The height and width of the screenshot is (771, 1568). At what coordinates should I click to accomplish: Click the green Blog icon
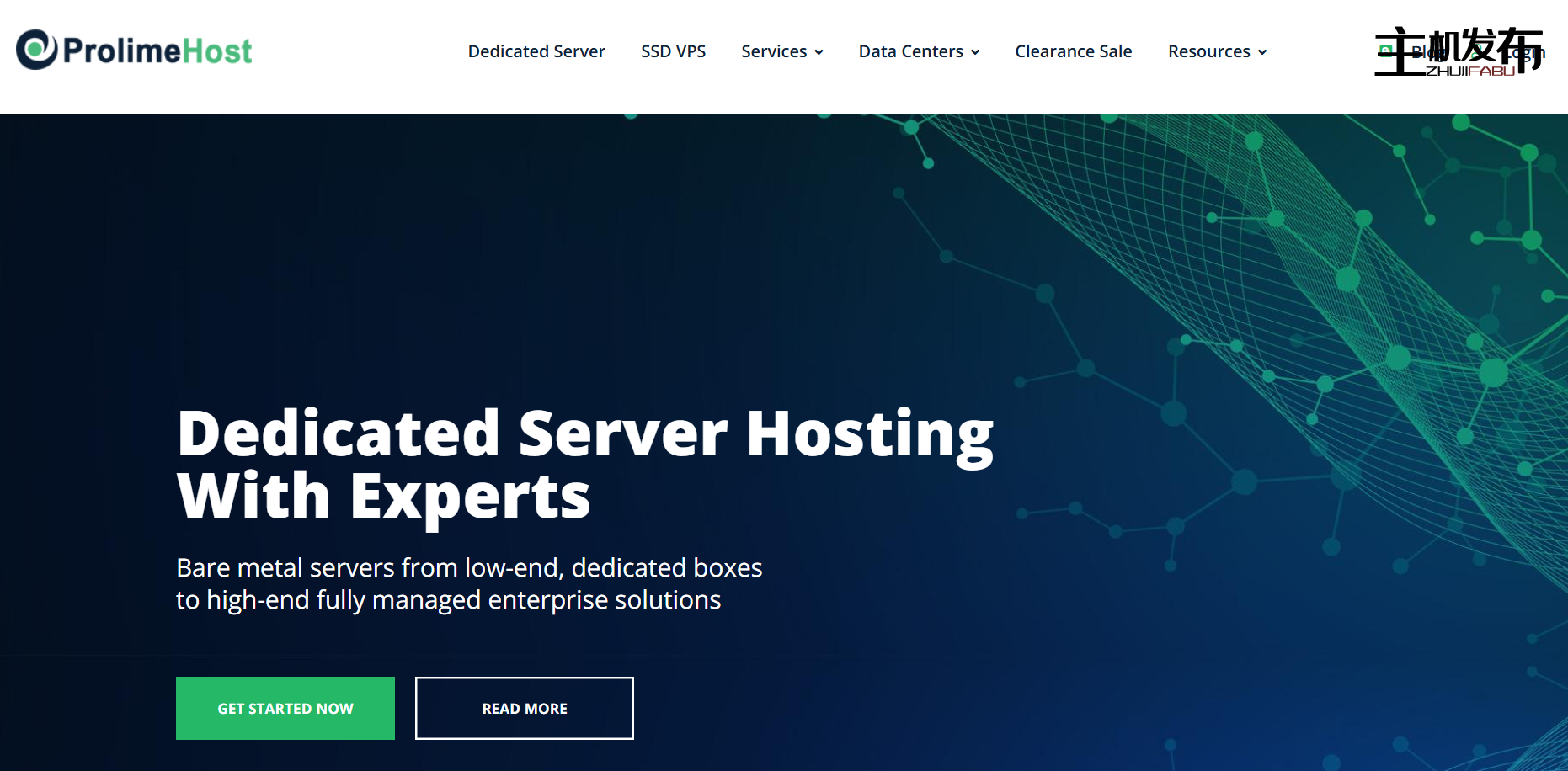pos(1385,51)
